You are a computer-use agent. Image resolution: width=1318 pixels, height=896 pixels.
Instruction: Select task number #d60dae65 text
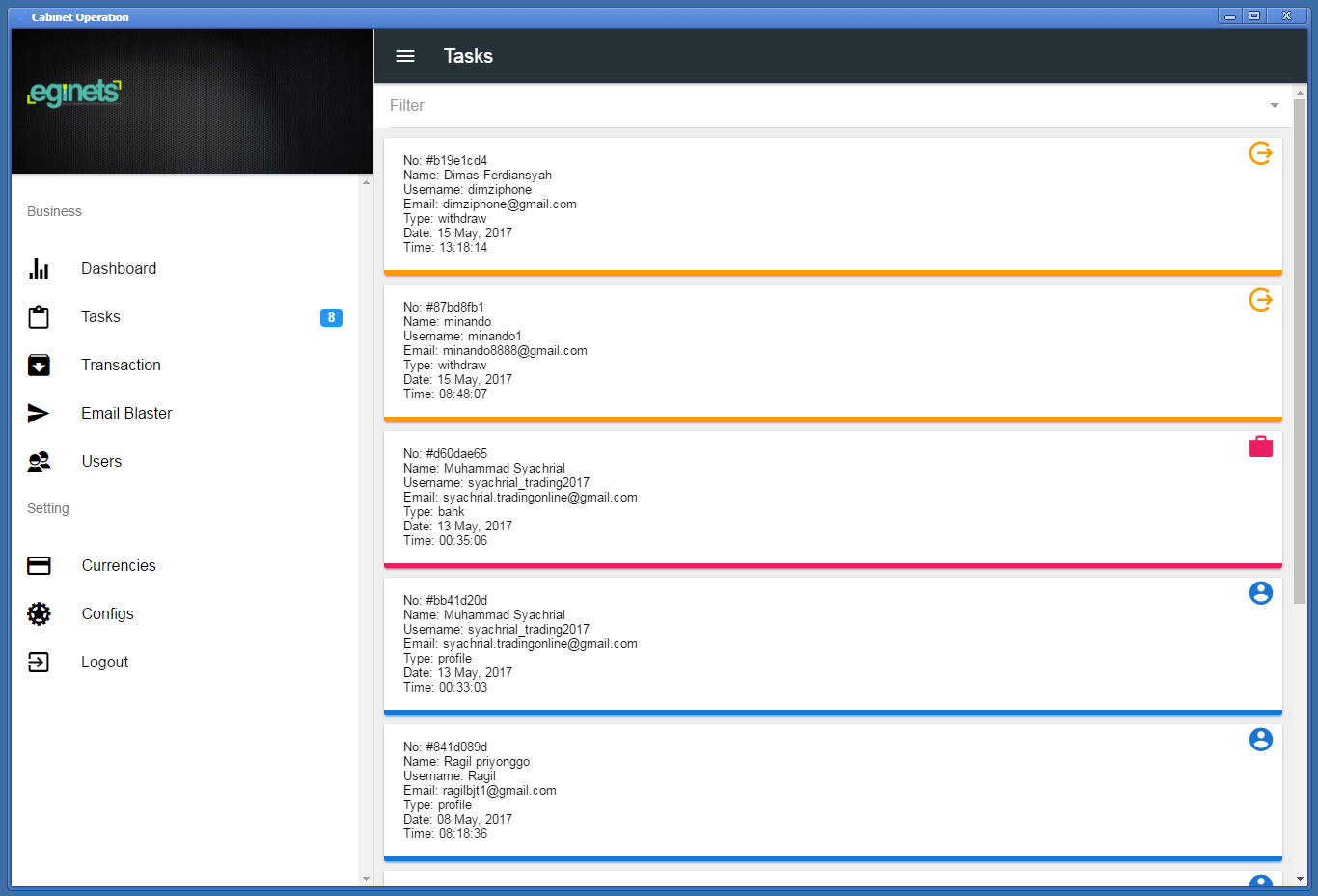[456, 454]
